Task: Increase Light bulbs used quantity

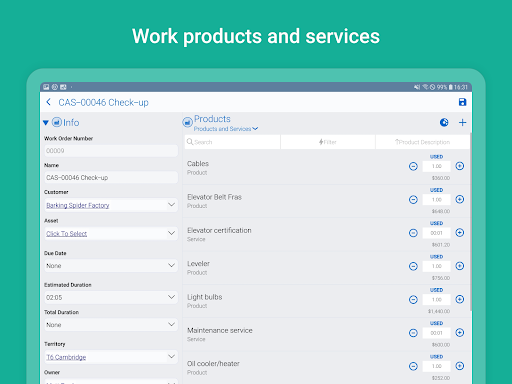Action: pyautogui.click(x=460, y=299)
